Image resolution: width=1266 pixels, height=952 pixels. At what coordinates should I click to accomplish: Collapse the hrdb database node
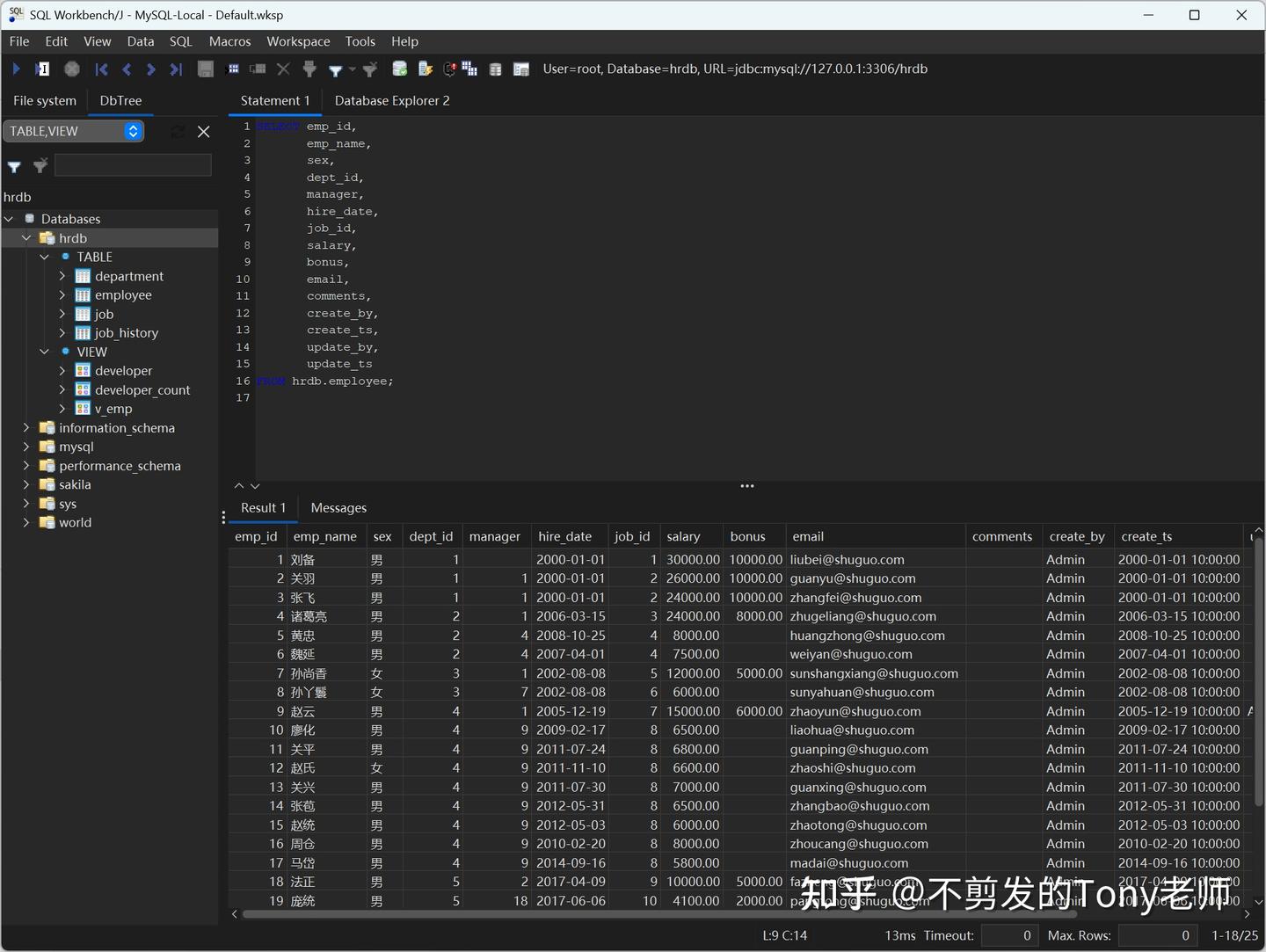click(25, 237)
